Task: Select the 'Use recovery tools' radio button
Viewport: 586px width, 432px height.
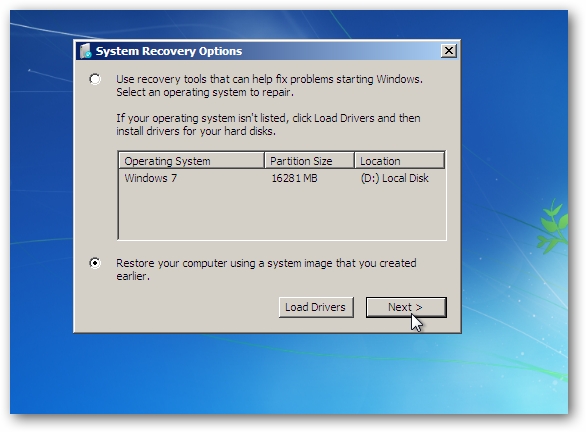Action: (x=95, y=79)
